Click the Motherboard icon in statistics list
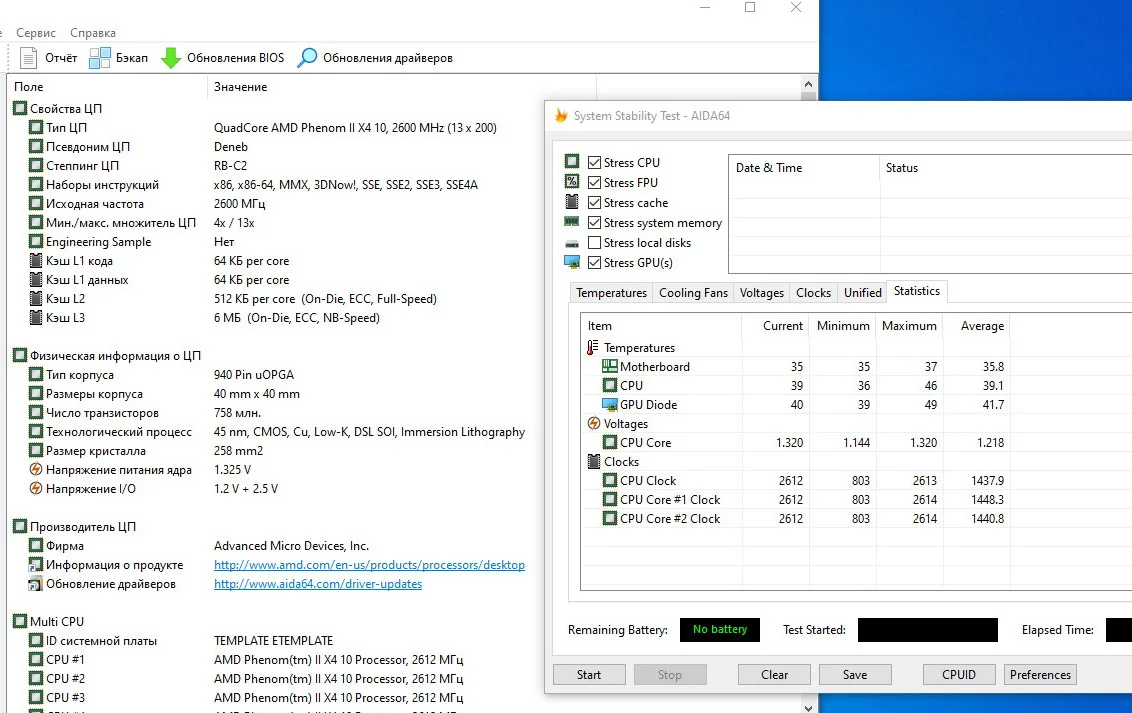This screenshot has height=713, width=1132. coord(610,367)
